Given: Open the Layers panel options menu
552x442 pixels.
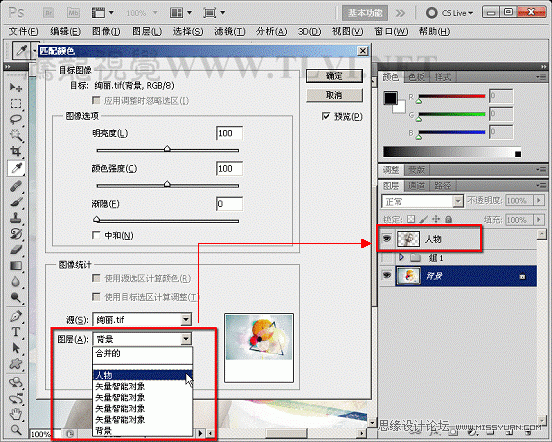Looking at the screenshot, I should pyautogui.click(x=541, y=185).
